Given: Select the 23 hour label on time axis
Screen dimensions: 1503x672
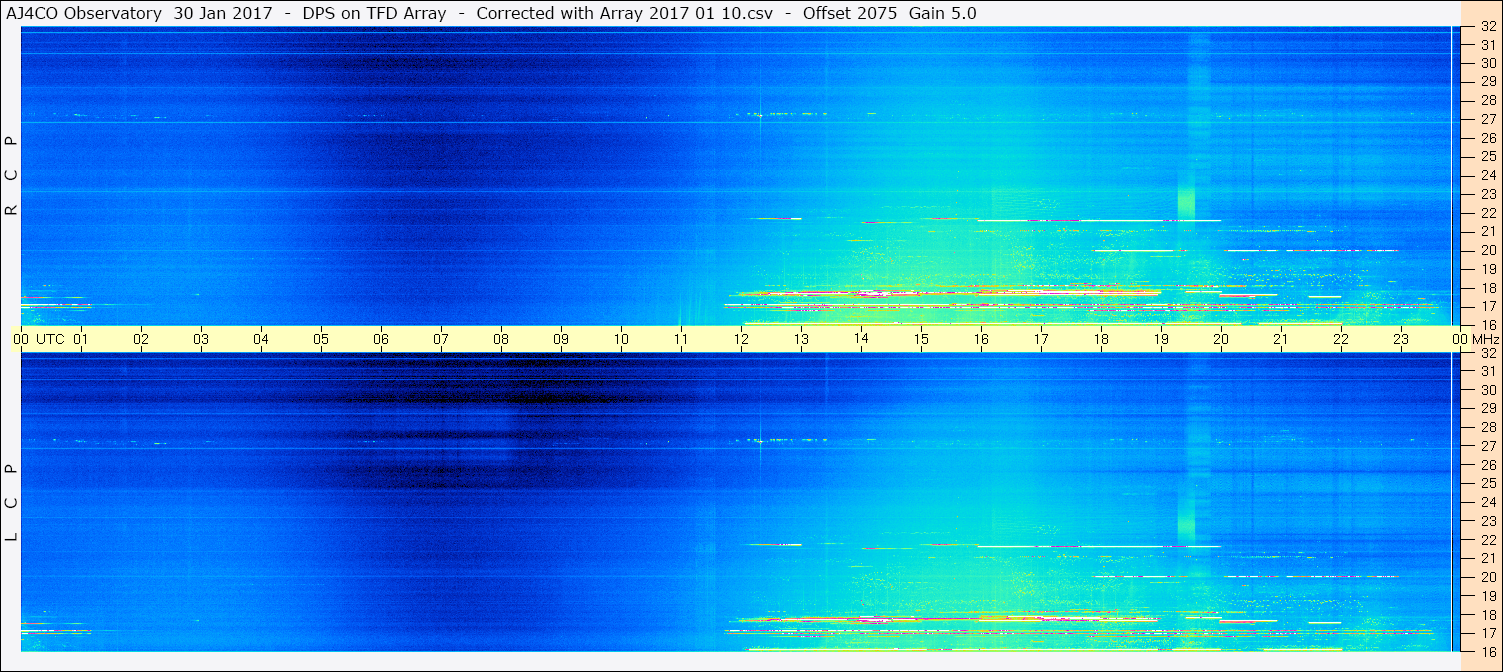Looking at the screenshot, I should (1400, 339).
